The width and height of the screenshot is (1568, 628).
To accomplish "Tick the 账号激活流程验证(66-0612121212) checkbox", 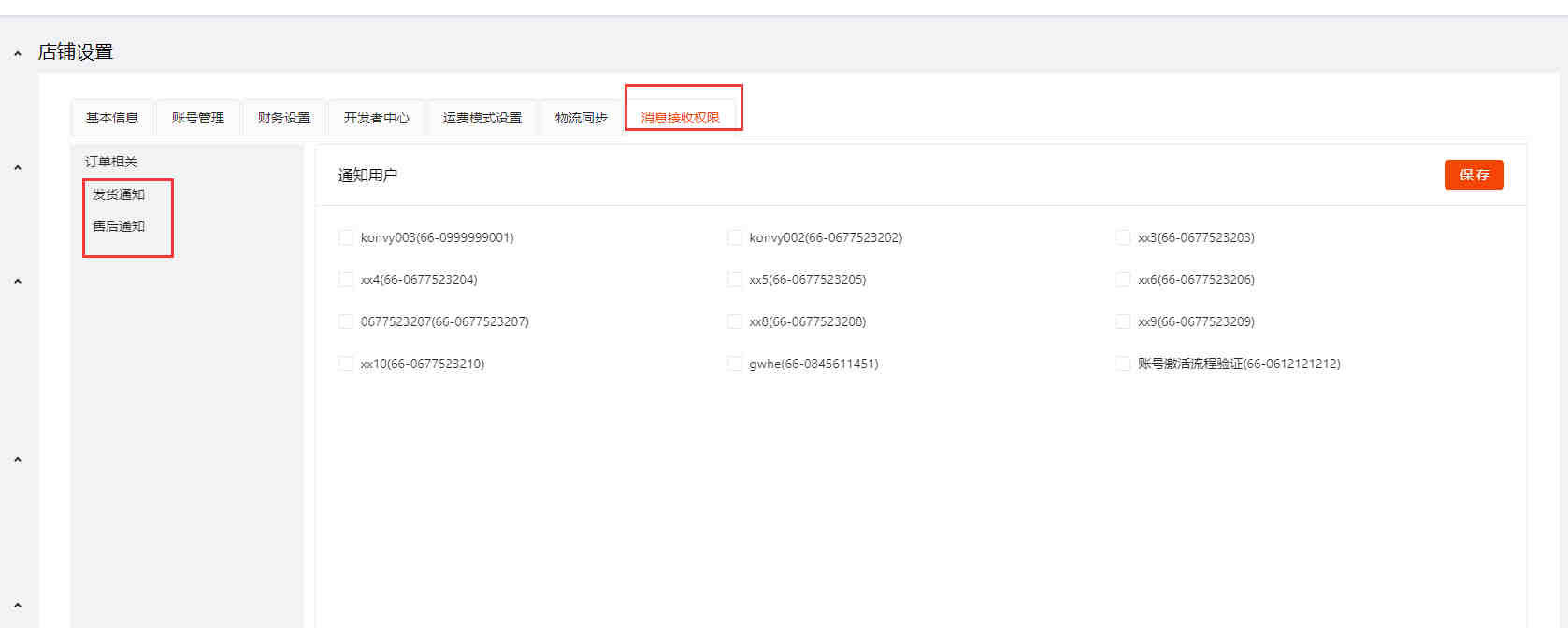I will click(x=1123, y=364).
